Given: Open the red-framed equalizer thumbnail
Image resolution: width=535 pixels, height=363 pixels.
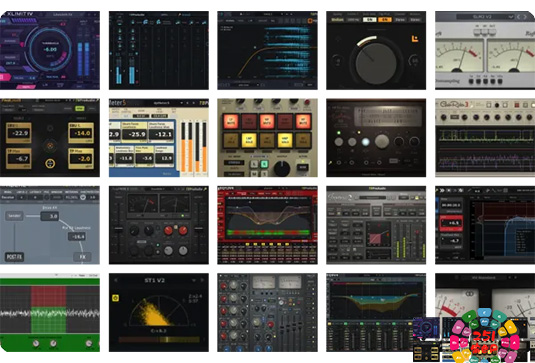Looking at the screenshot, I should [x=268, y=225].
